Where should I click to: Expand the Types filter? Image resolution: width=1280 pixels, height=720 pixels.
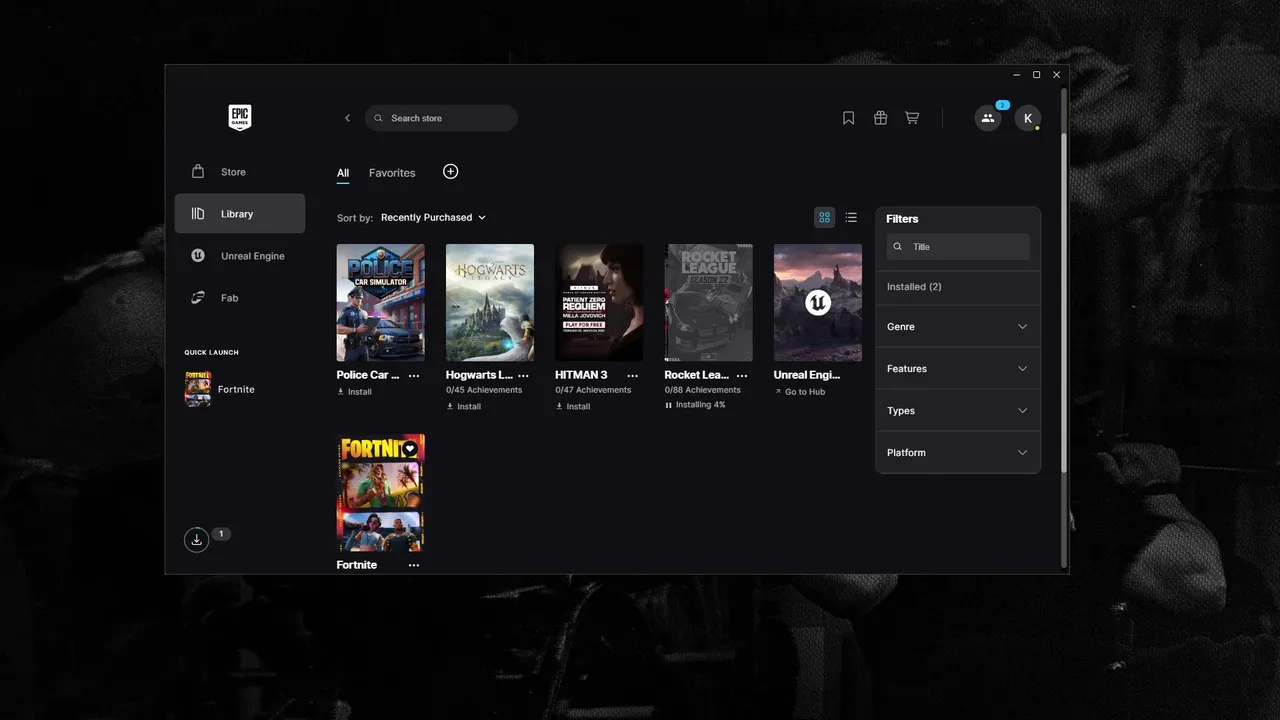coord(958,411)
